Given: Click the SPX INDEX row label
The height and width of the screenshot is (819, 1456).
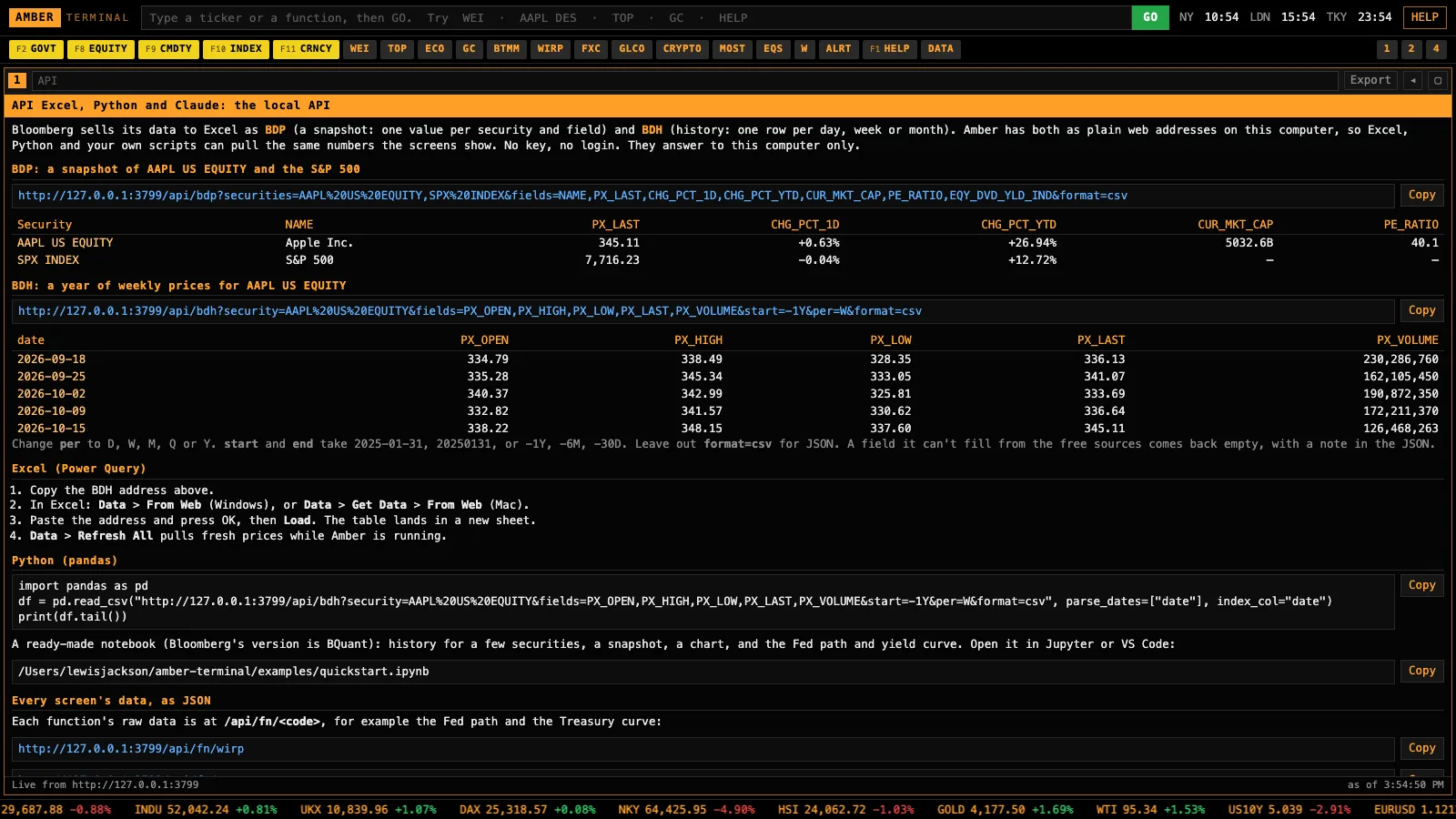Looking at the screenshot, I should click(x=48, y=260).
